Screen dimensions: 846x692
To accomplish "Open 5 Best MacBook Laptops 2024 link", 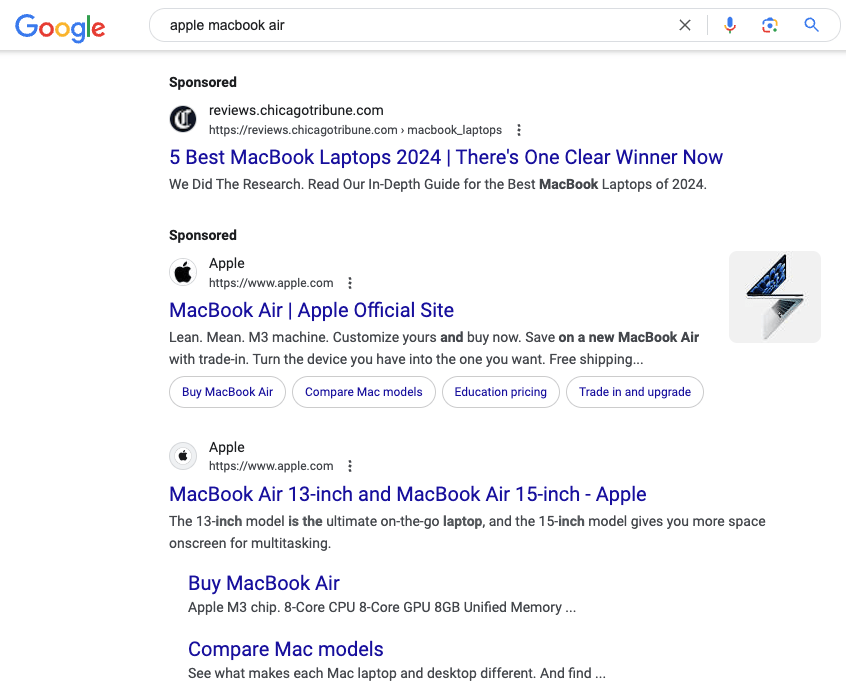I will [446, 157].
